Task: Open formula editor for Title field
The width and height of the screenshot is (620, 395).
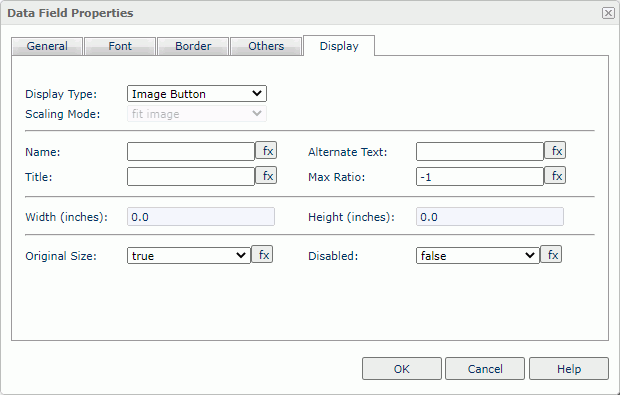Action: (266, 176)
